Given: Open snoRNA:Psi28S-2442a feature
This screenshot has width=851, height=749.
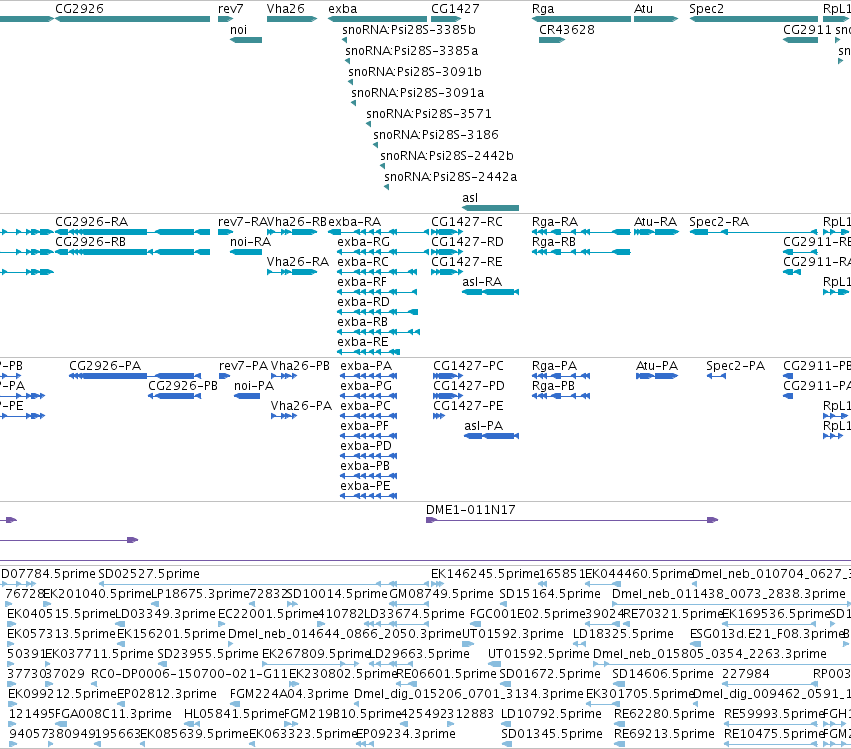Looking at the screenshot, I should click(x=386, y=187).
